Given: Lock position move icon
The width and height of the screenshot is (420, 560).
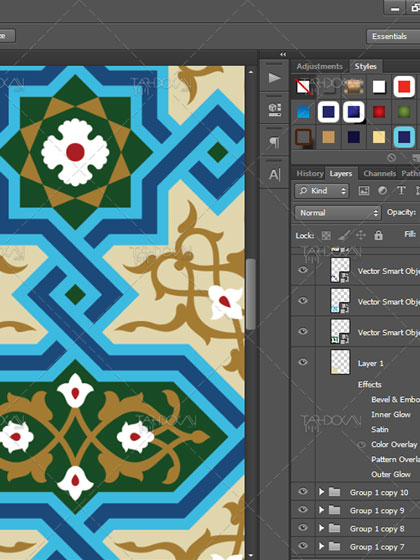Looking at the screenshot, I should click(361, 235).
